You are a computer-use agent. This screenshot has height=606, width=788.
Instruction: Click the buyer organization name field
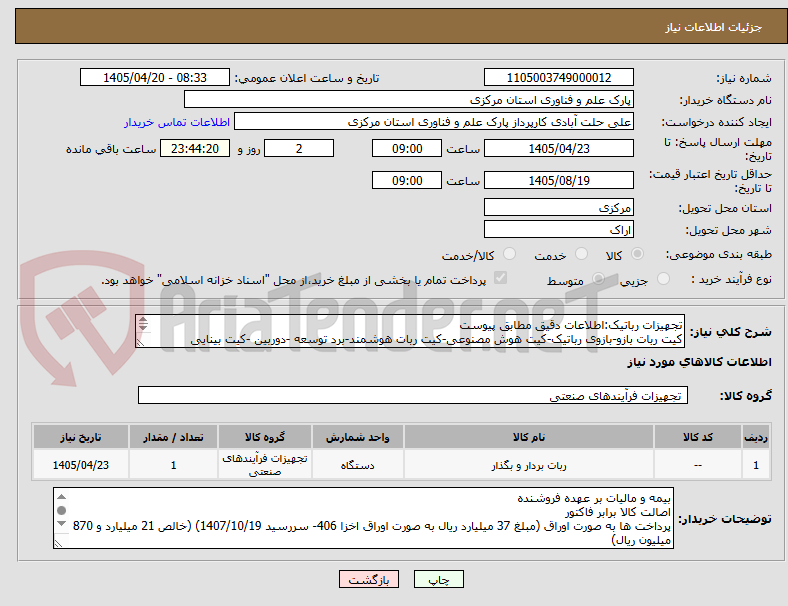pos(409,99)
